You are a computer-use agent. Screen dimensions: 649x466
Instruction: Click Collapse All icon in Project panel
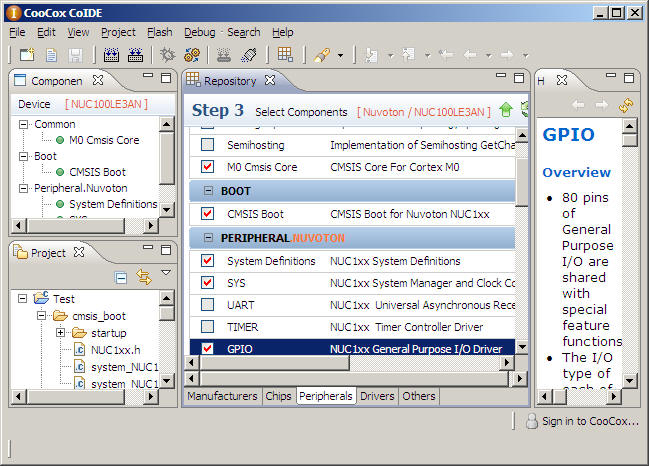pos(121,277)
